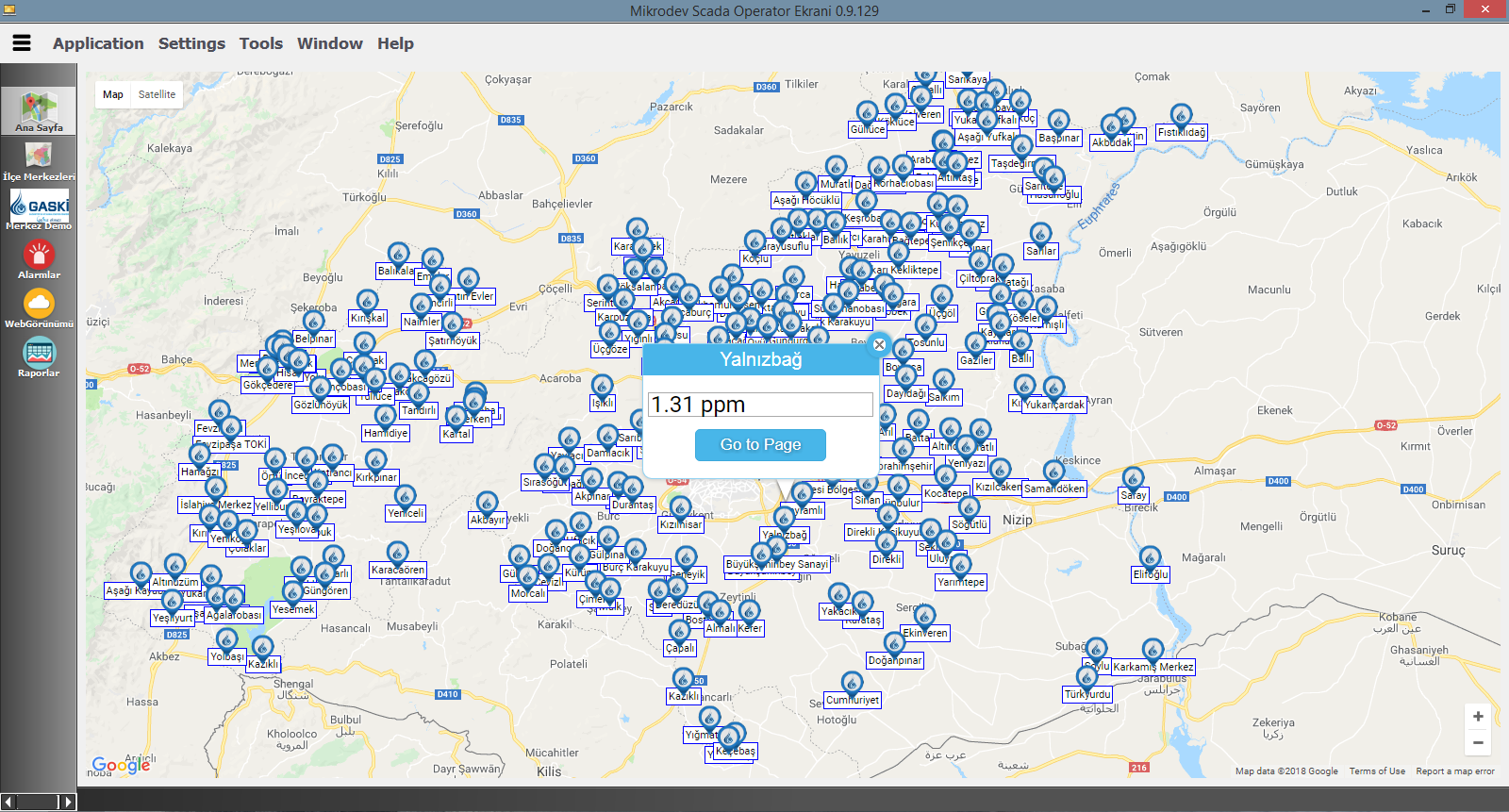Select the Belpınar station marker
Viewport: 1509px width, 812px height.
pos(314,323)
